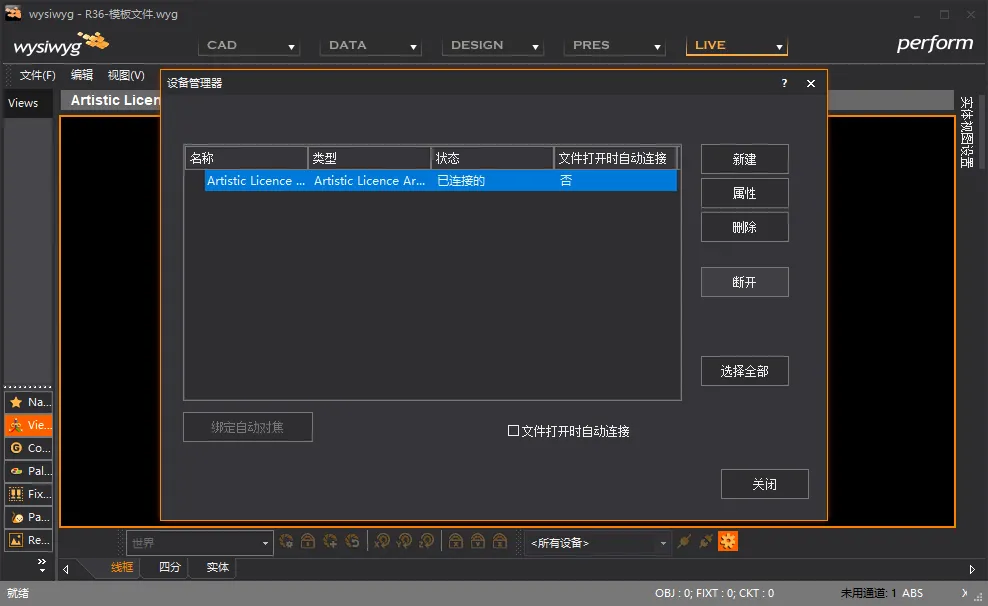Click the ABS status bar indicator
The image size is (988, 606).
coord(912,593)
